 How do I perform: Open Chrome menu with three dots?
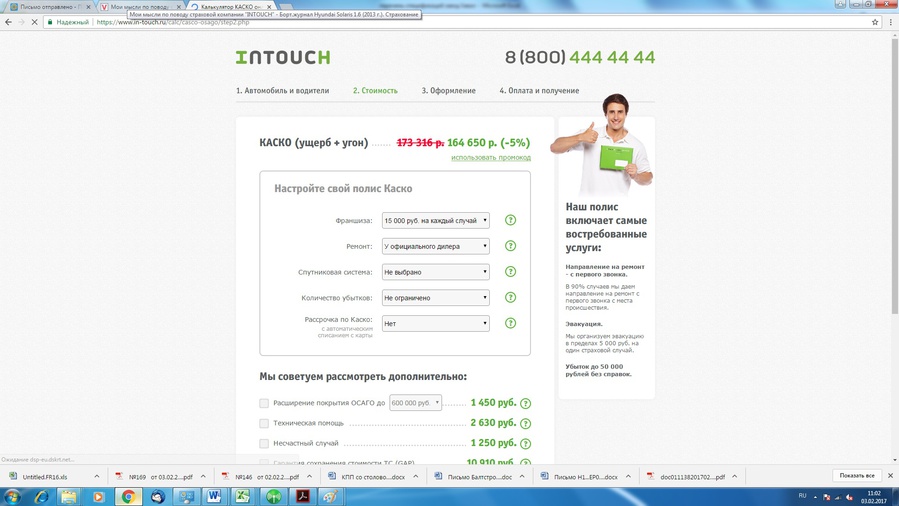click(x=890, y=22)
